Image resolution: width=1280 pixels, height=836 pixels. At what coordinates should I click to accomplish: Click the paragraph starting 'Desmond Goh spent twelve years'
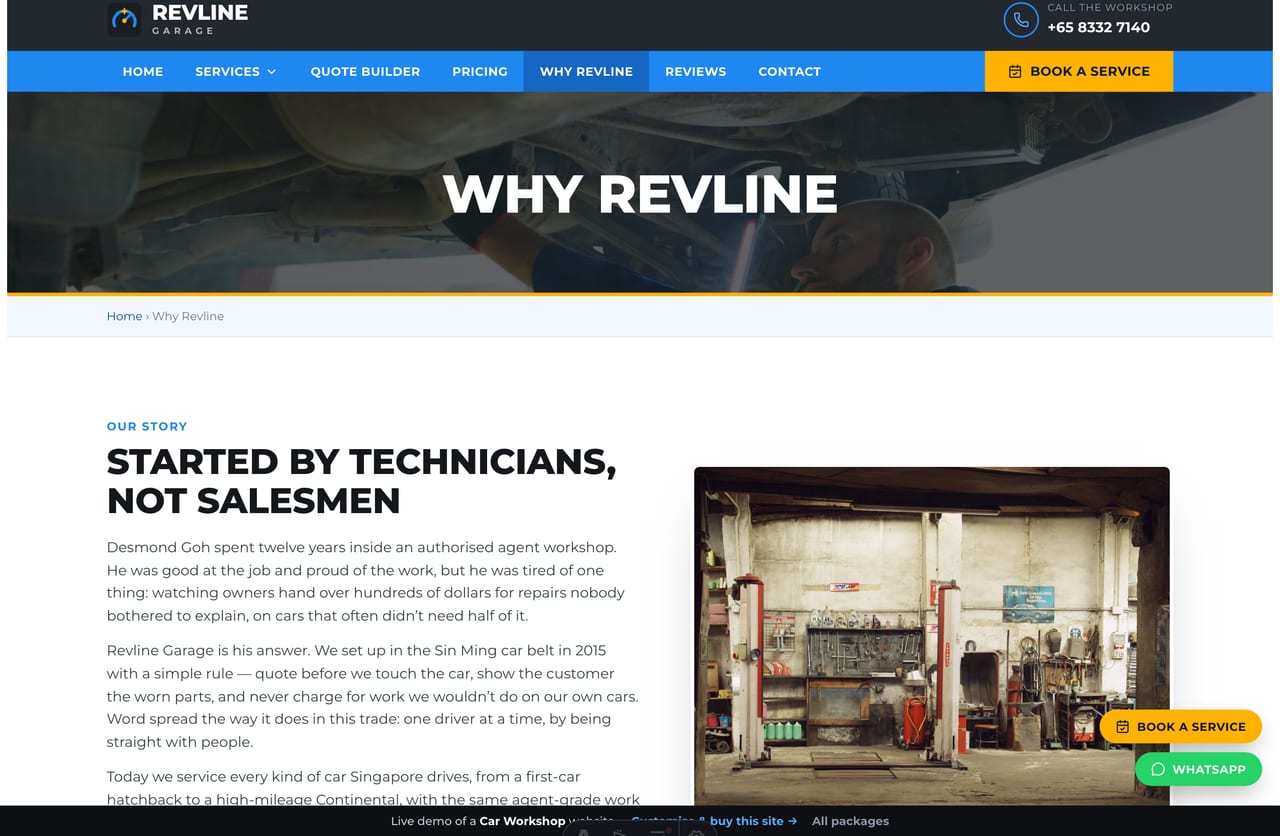(366, 581)
